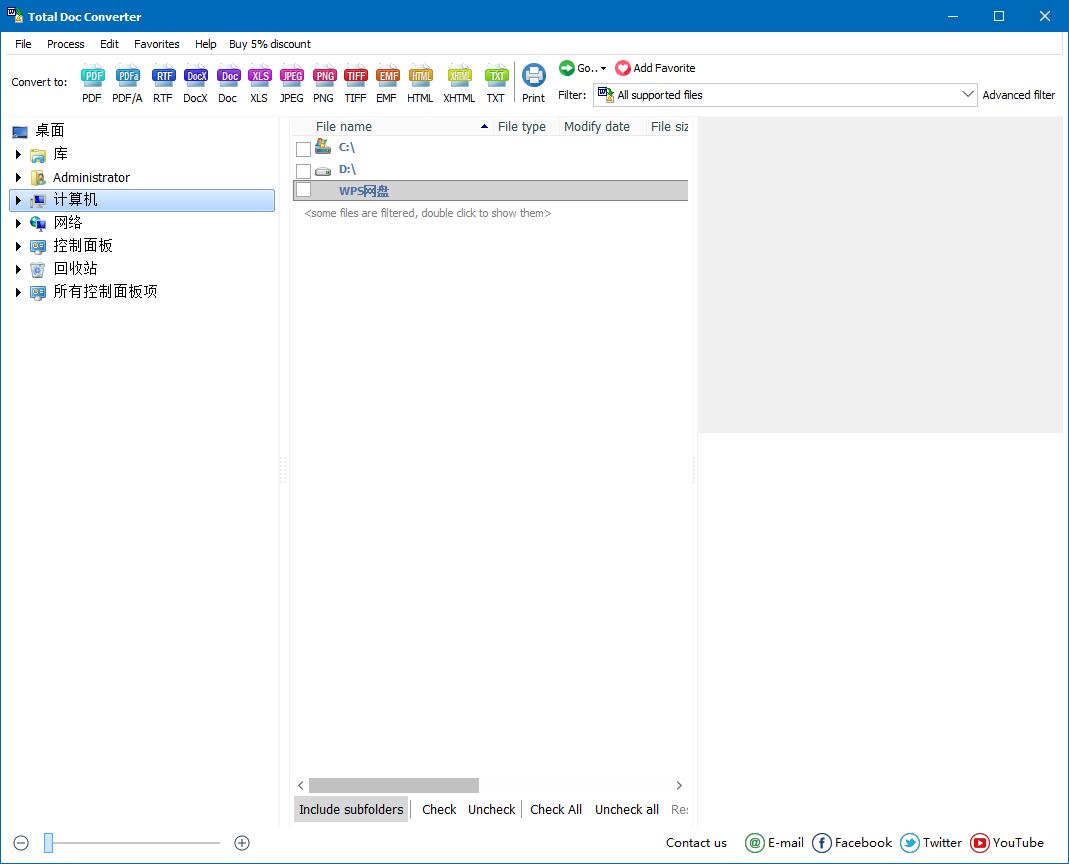Click the horizontal scrollbar thumb

393,786
